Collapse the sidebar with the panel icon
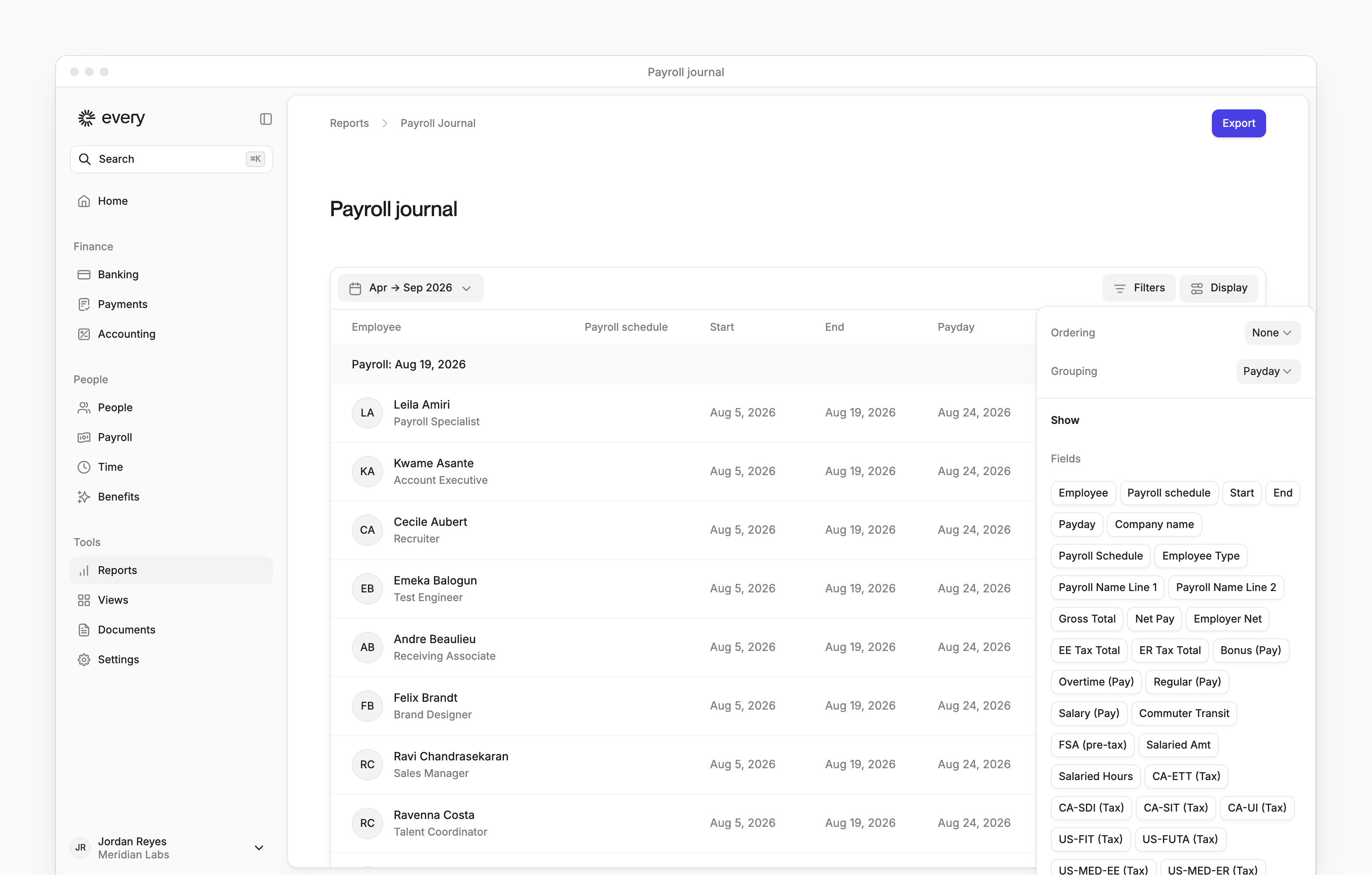 [266, 119]
